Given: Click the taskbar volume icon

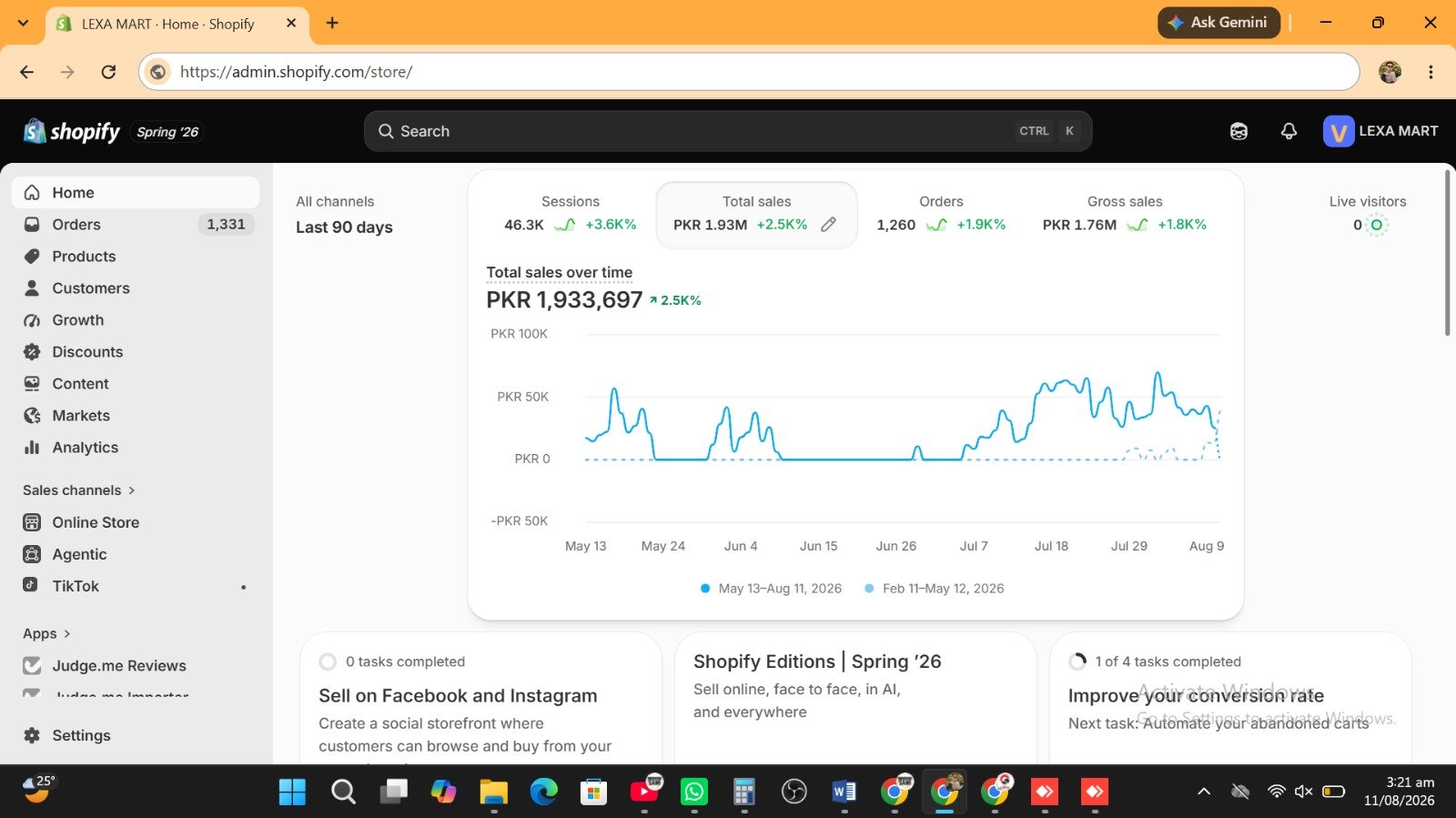Looking at the screenshot, I should [1303, 792].
